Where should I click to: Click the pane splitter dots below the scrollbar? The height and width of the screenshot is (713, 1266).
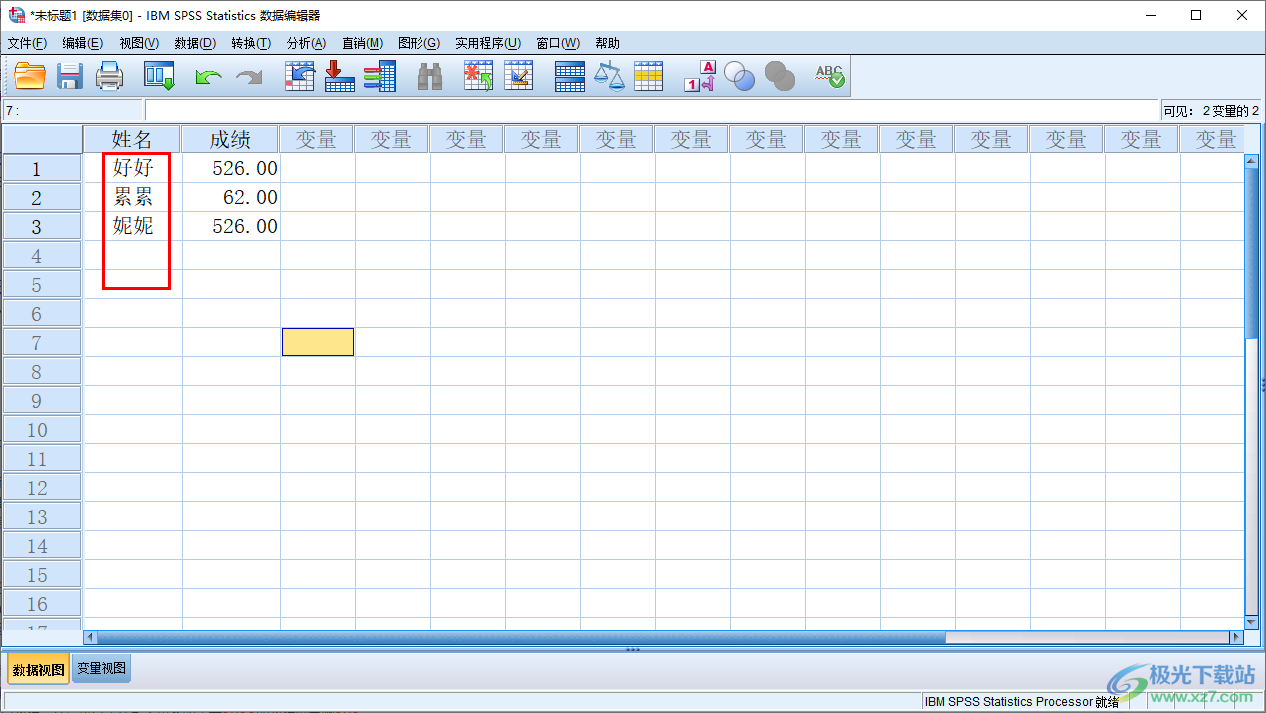click(633, 650)
